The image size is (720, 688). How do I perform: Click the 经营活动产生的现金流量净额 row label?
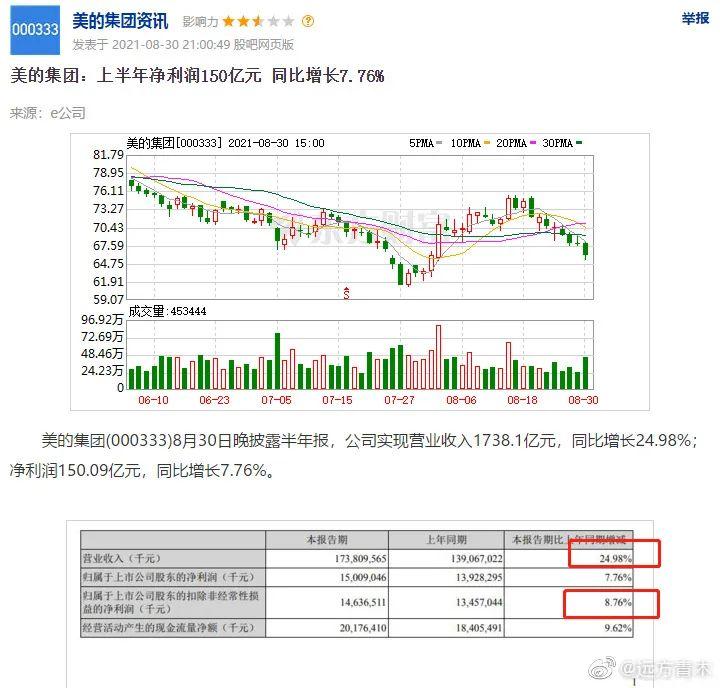(x=168, y=627)
